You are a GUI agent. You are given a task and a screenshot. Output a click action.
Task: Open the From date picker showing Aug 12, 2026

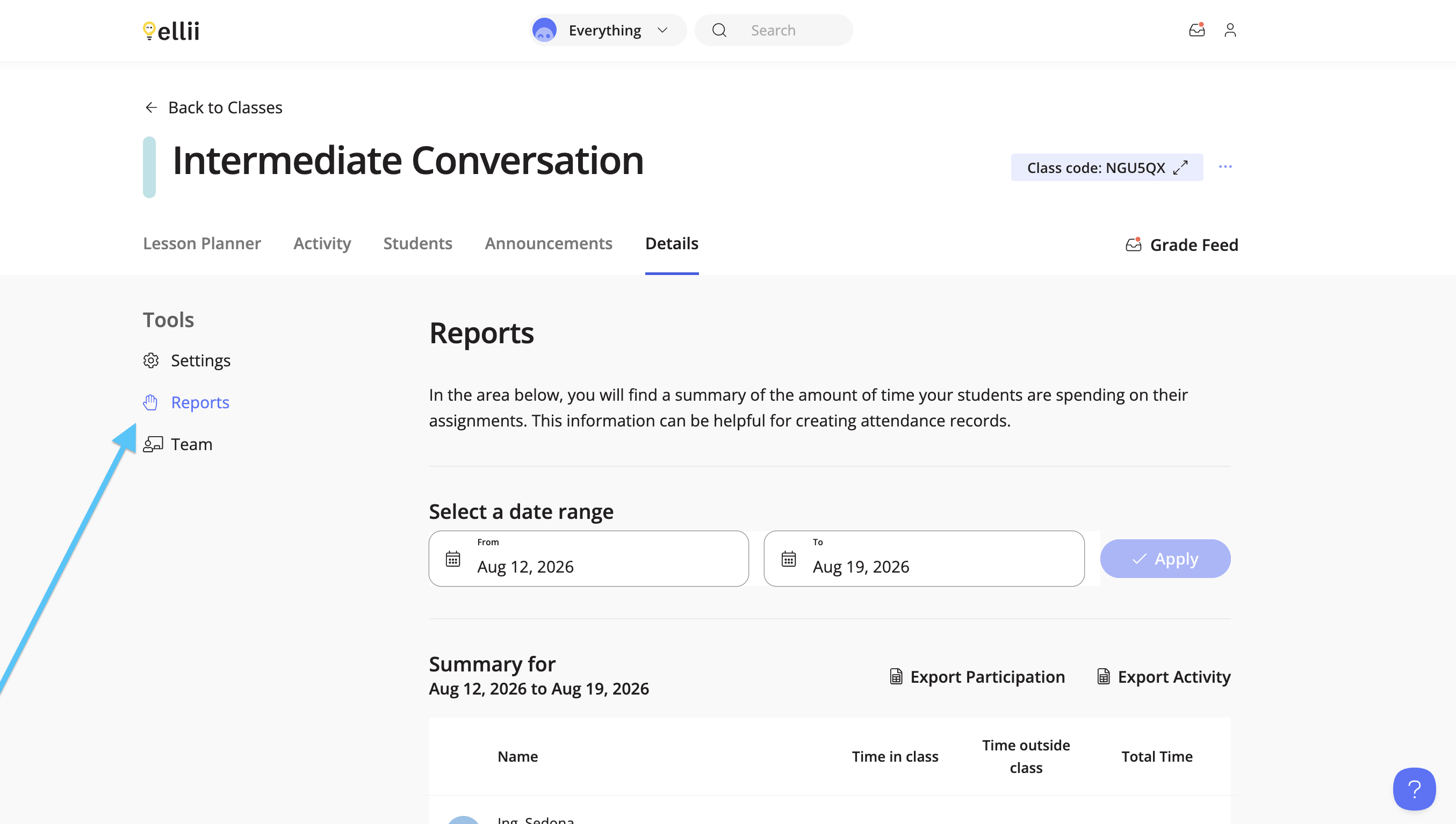(x=588, y=559)
